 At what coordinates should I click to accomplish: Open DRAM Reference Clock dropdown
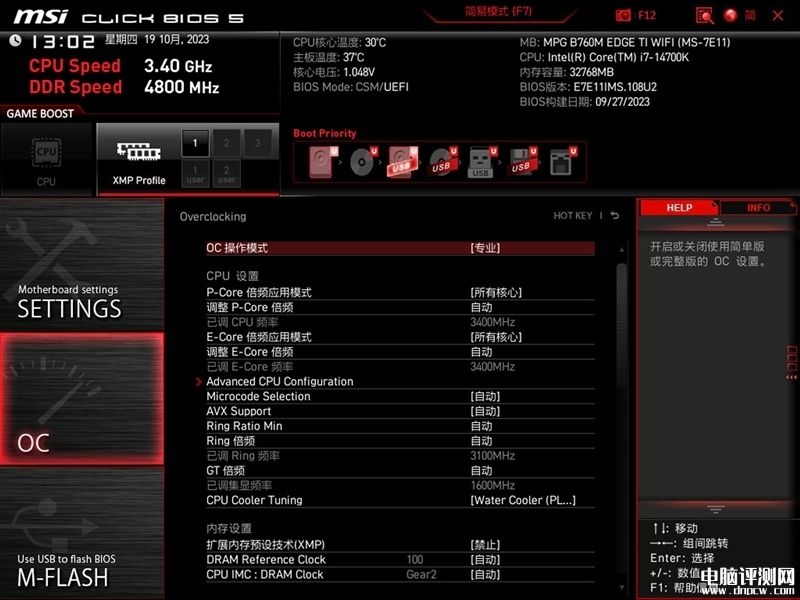[x=400, y=560]
